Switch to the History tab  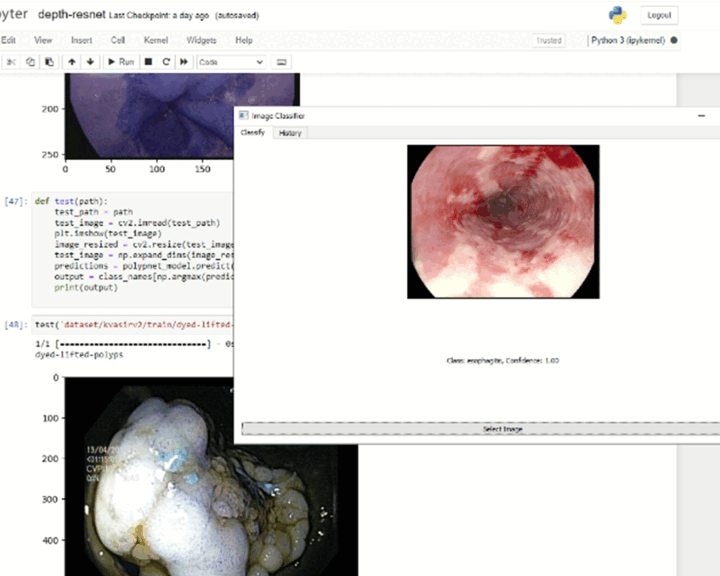(x=290, y=133)
